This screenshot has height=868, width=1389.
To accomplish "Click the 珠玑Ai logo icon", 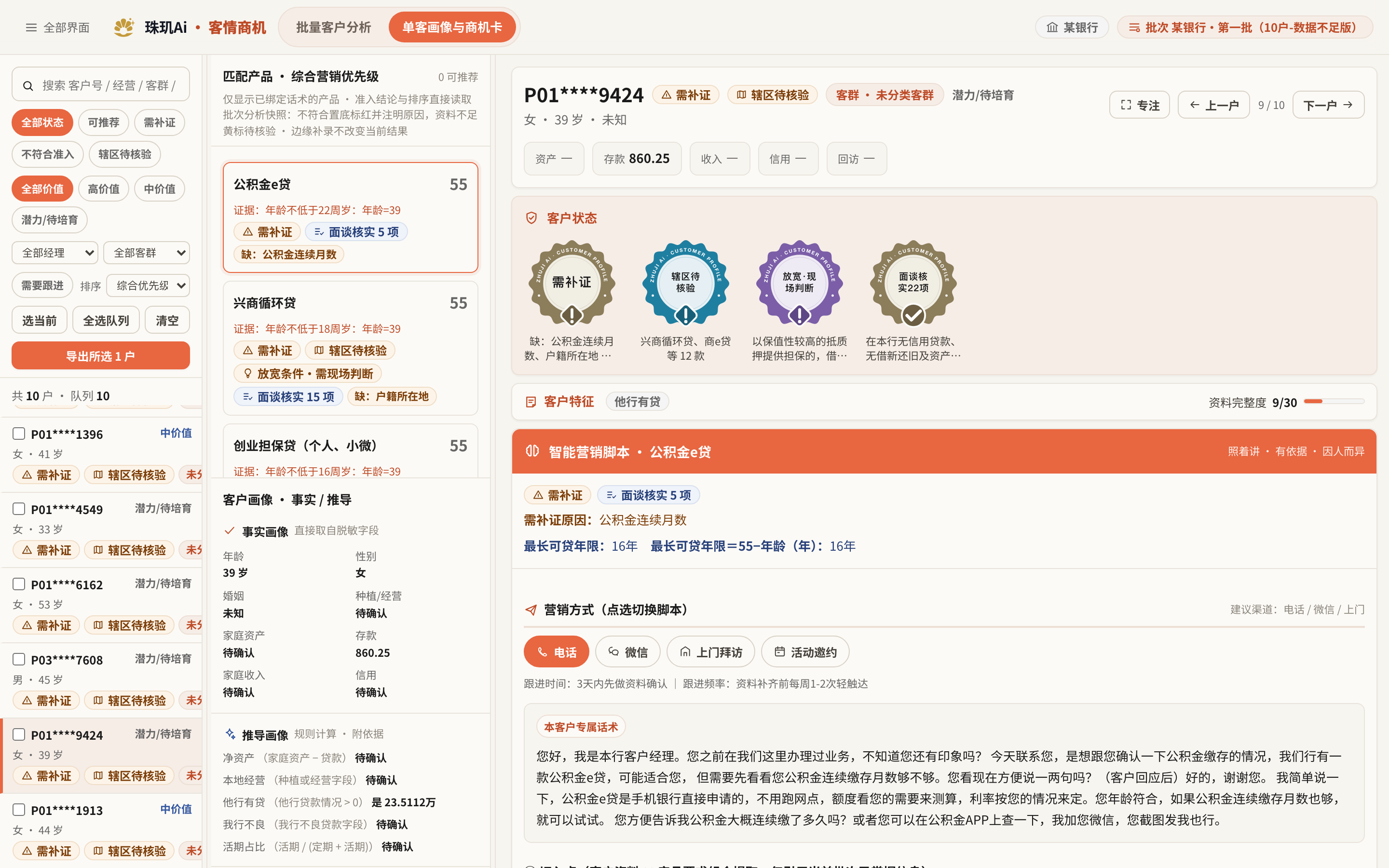I will pyautogui.click(x=124, y=27).
